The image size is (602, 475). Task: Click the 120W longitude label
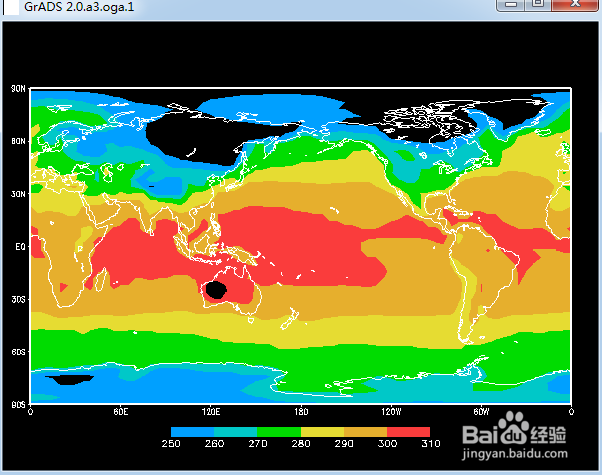[x=391, y=412]
